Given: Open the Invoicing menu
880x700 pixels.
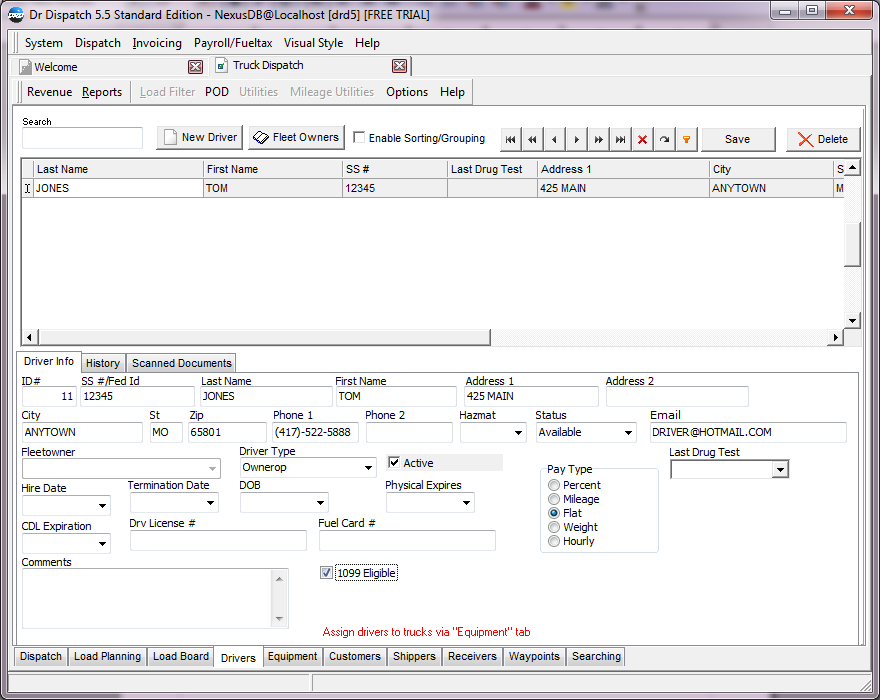Looking at the screenshot, I should pyautogui.click(x=157, y=43).
